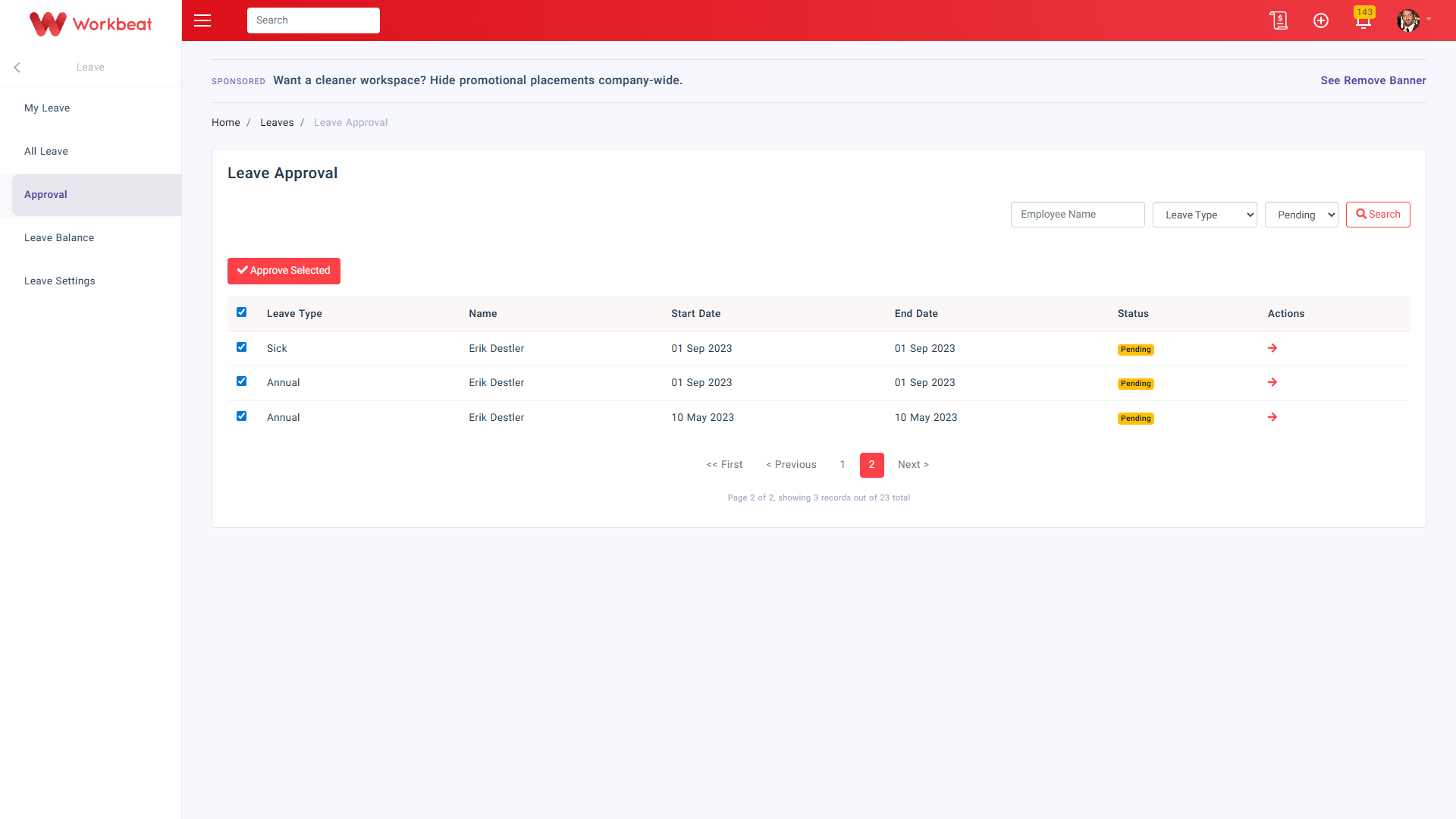
Task: Open the Pending status dropdown filter
Action: point(1301,215)
